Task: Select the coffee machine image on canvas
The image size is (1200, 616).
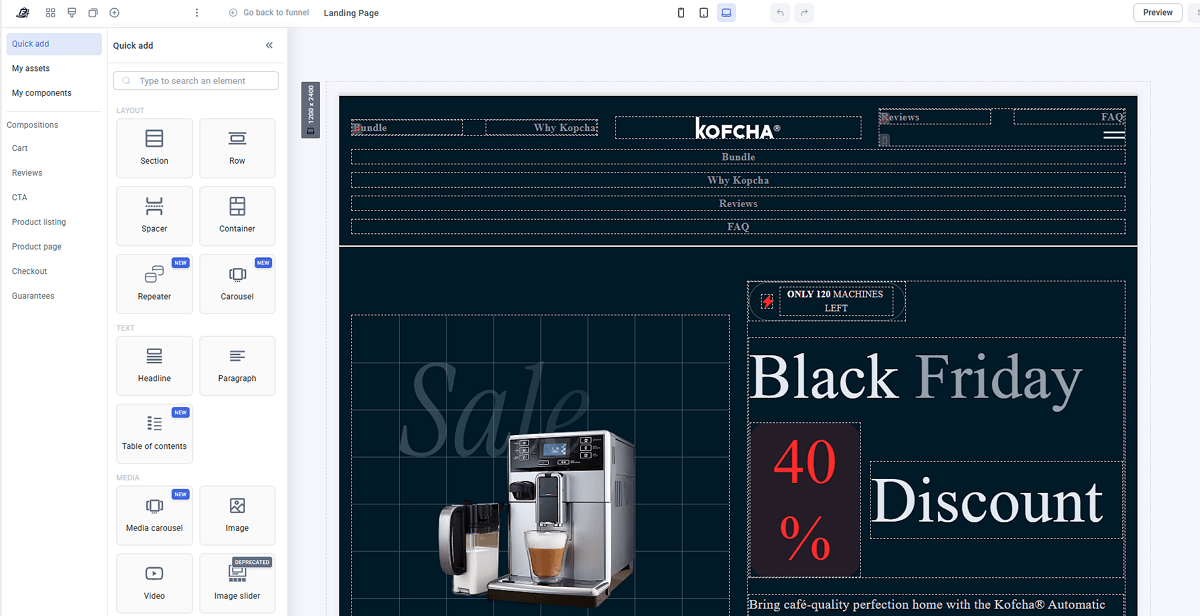Action: tap(536, 519)
